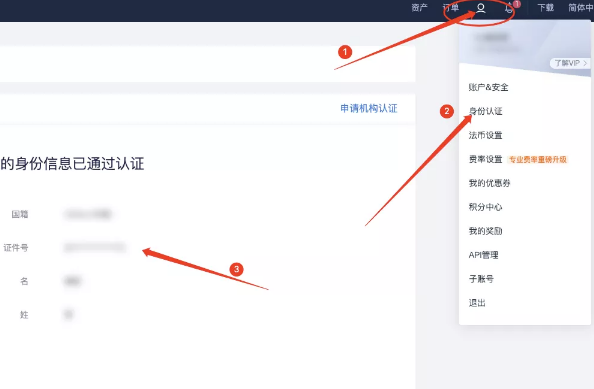
Task: Select 费率设置 menu item
Action: click(485, 159)
